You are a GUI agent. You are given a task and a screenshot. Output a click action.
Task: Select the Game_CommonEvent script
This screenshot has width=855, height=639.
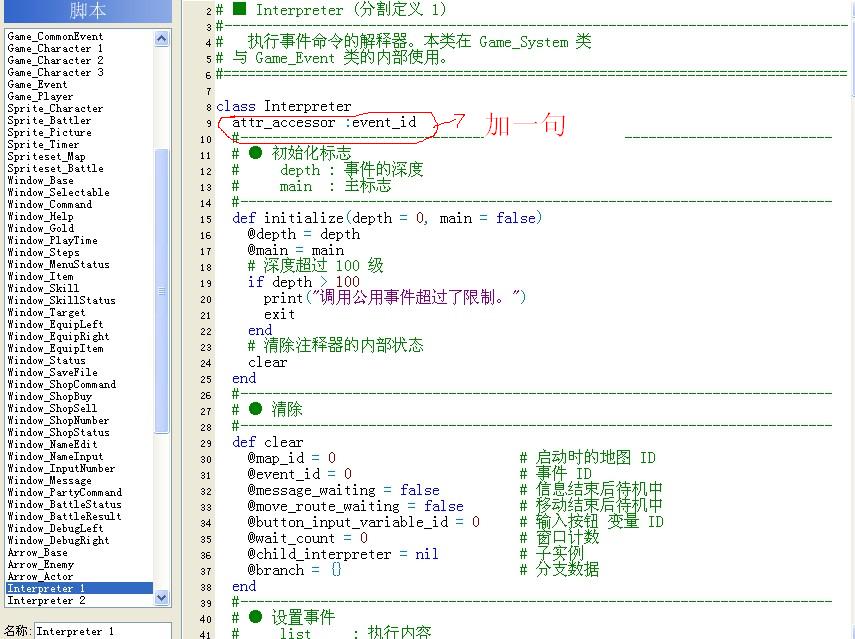pos(55,37)
